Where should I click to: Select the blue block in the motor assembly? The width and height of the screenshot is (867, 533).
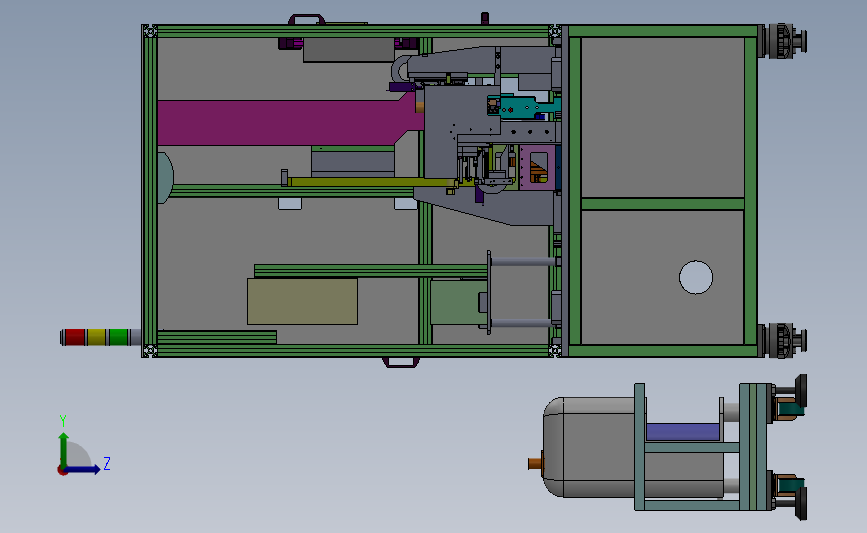(683, 432)
